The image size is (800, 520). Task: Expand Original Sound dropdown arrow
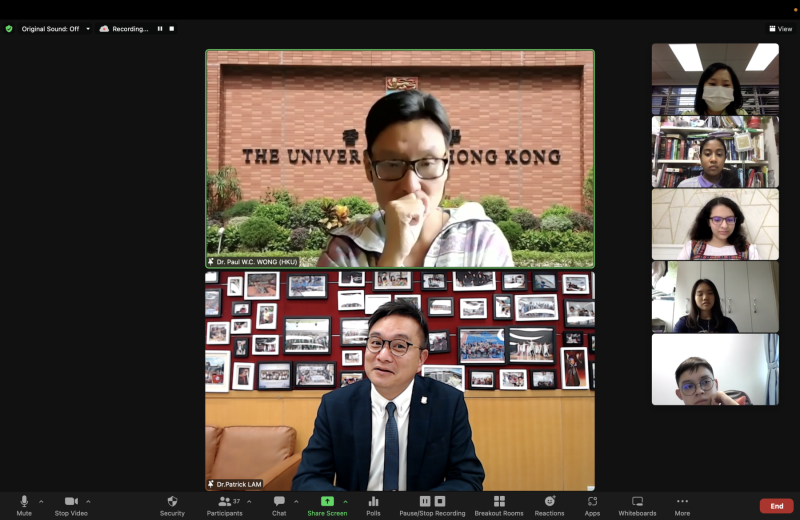[x=88, y=29]
